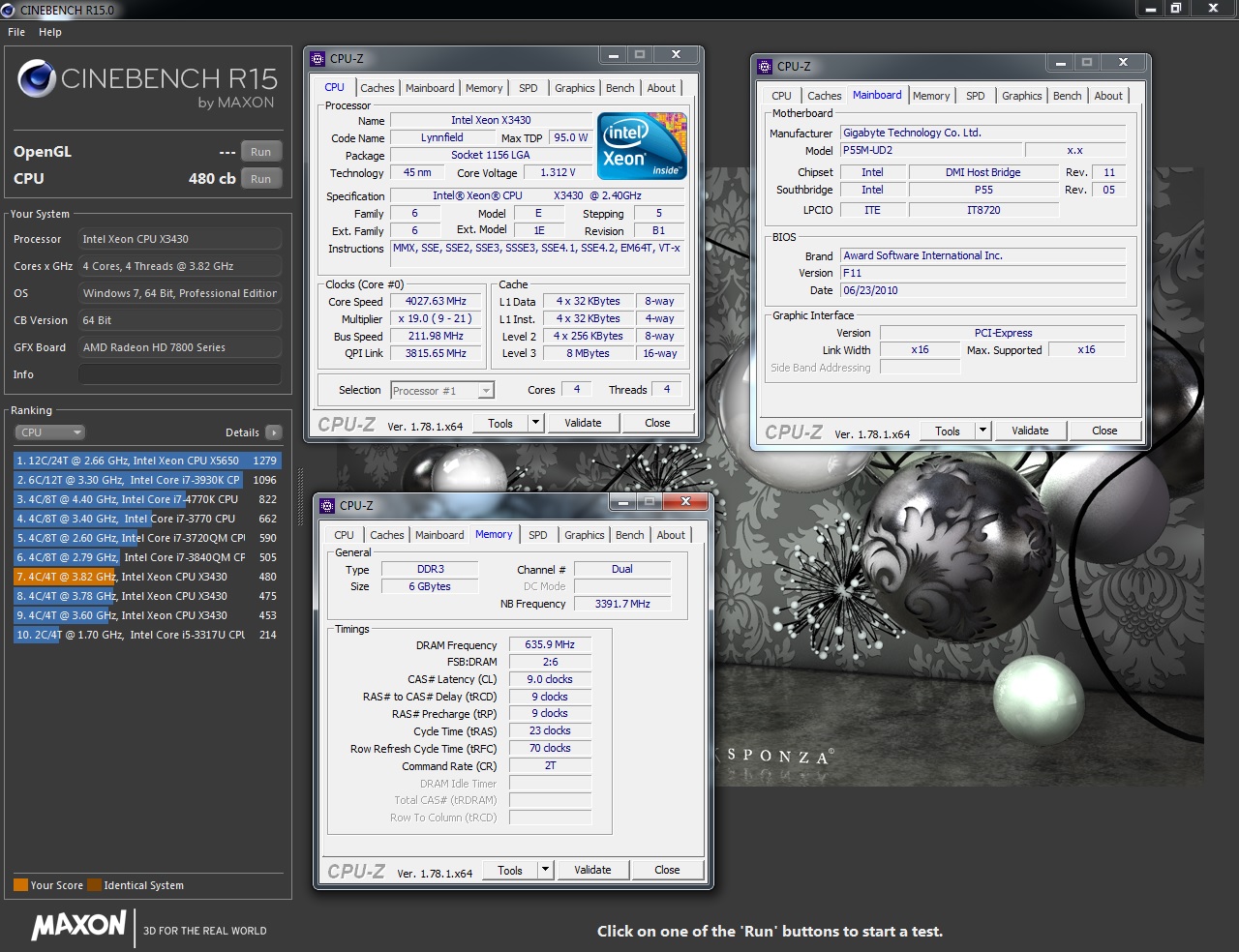The height and width of the screenshot is (952, 1239).
Task: Show ranking Details with the arrow button
Action: (x=274, y=432)
